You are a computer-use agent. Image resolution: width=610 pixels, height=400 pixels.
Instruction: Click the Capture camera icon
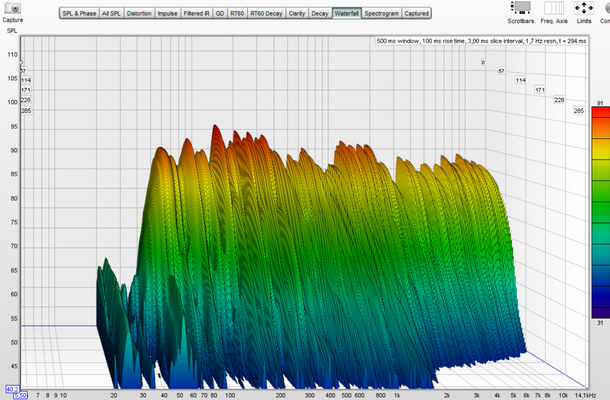click(x=13, y=7)
